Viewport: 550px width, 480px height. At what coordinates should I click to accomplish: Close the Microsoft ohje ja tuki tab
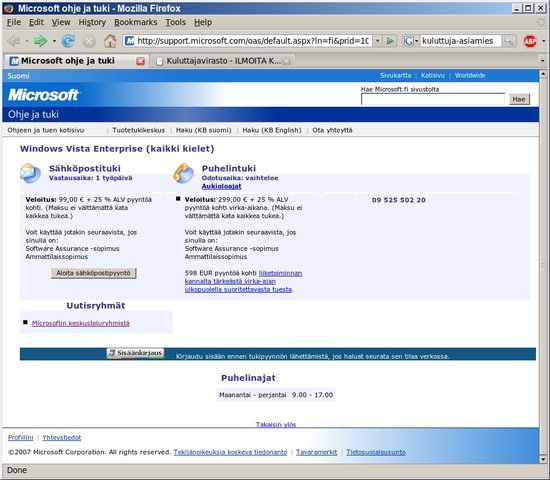point(140,61)
